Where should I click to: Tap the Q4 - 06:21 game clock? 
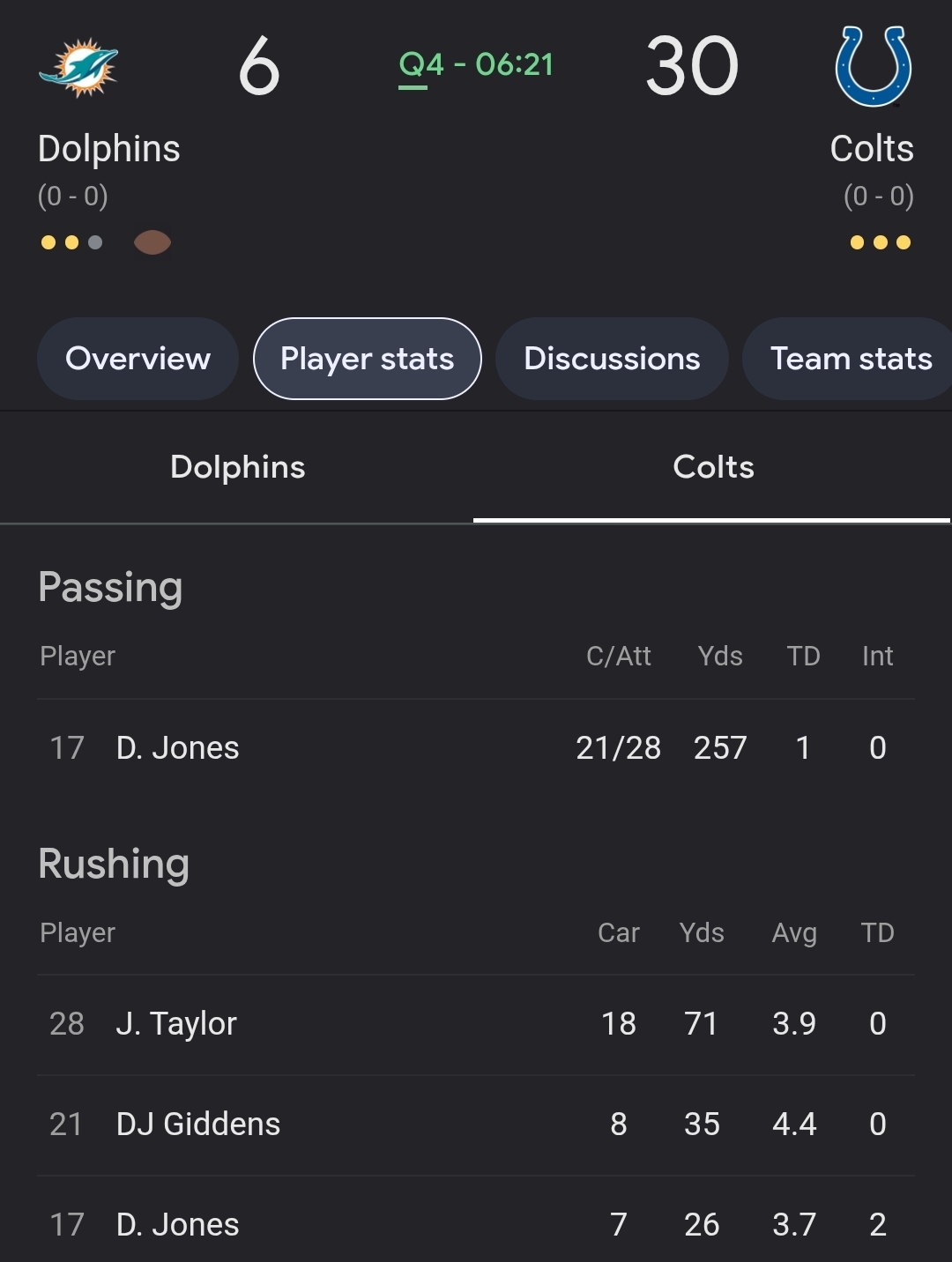point(476,65)
